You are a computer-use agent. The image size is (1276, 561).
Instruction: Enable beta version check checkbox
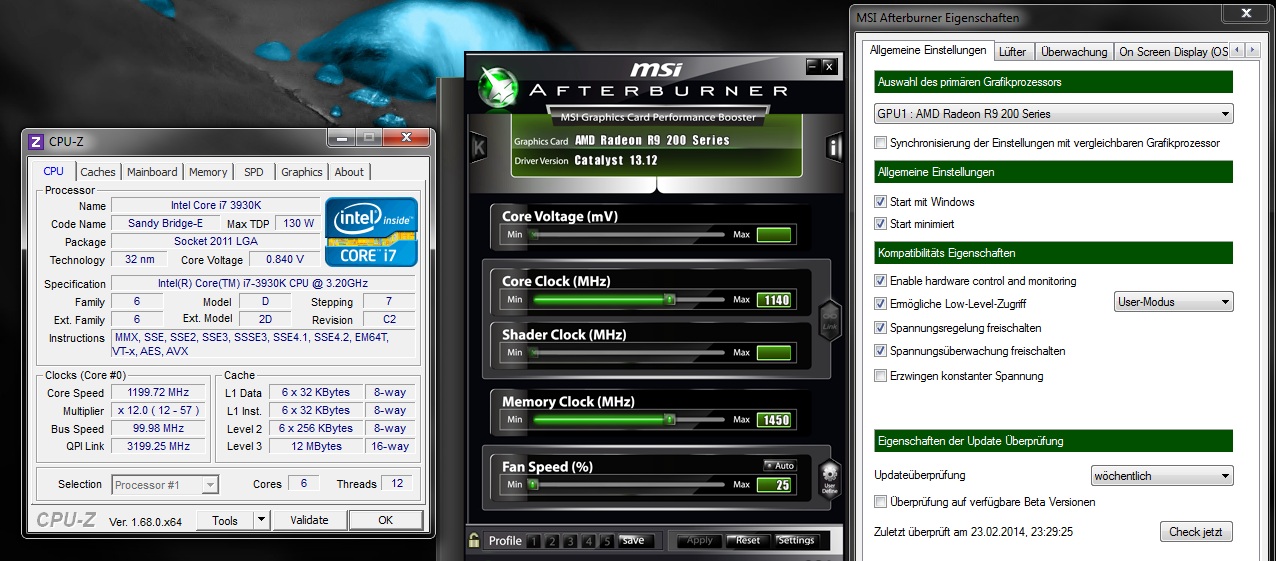pyautogui.click(x=881, y=502)
